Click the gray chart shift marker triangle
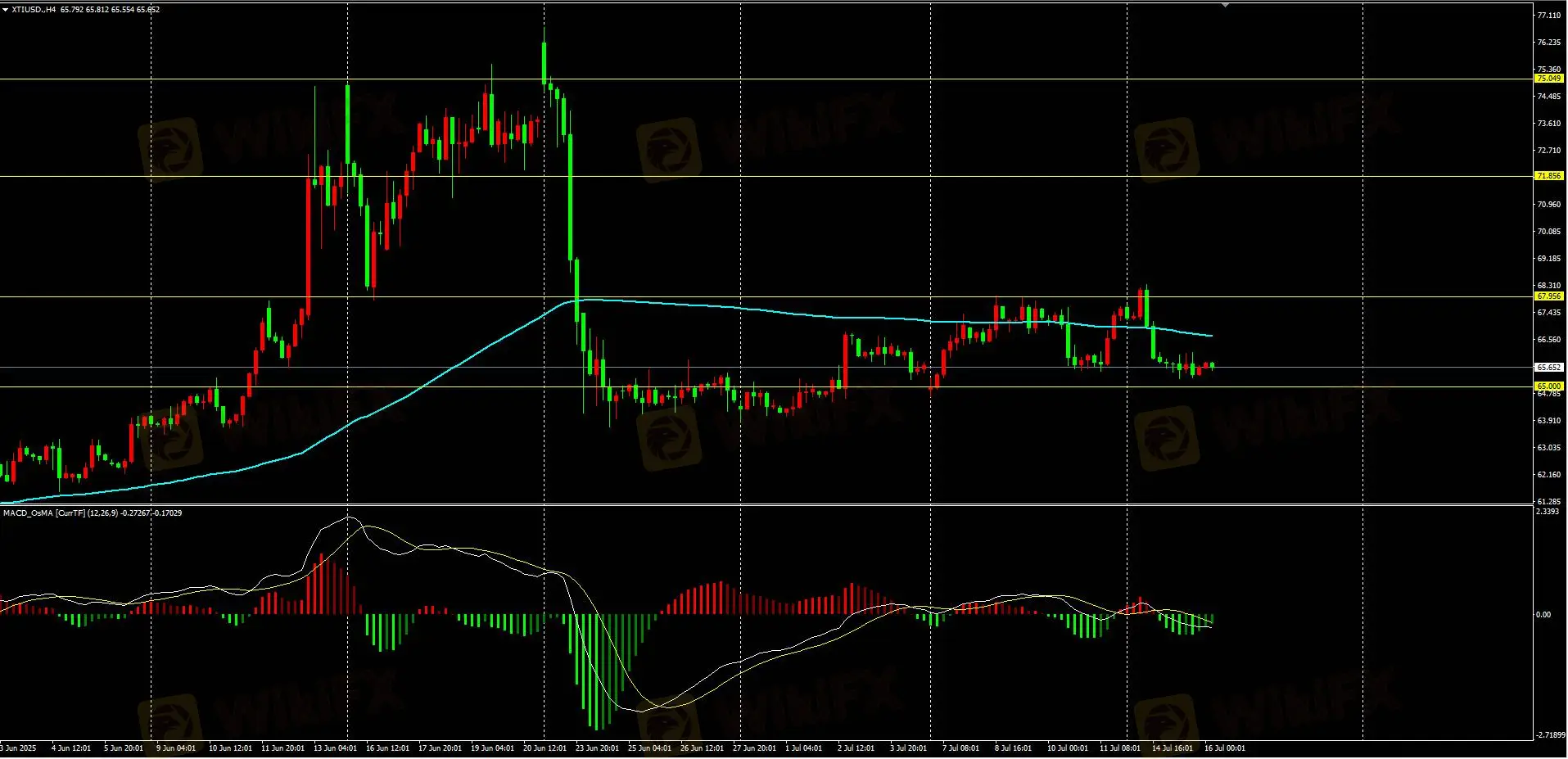Screen dimensions: 1568x759 [x=1225, y=5]
